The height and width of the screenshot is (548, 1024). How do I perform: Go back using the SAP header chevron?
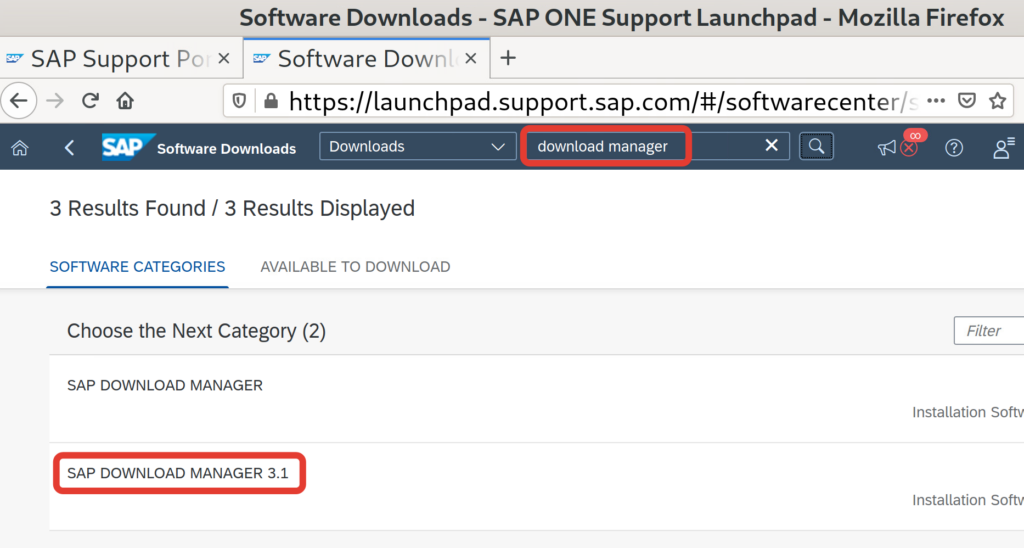69,148
